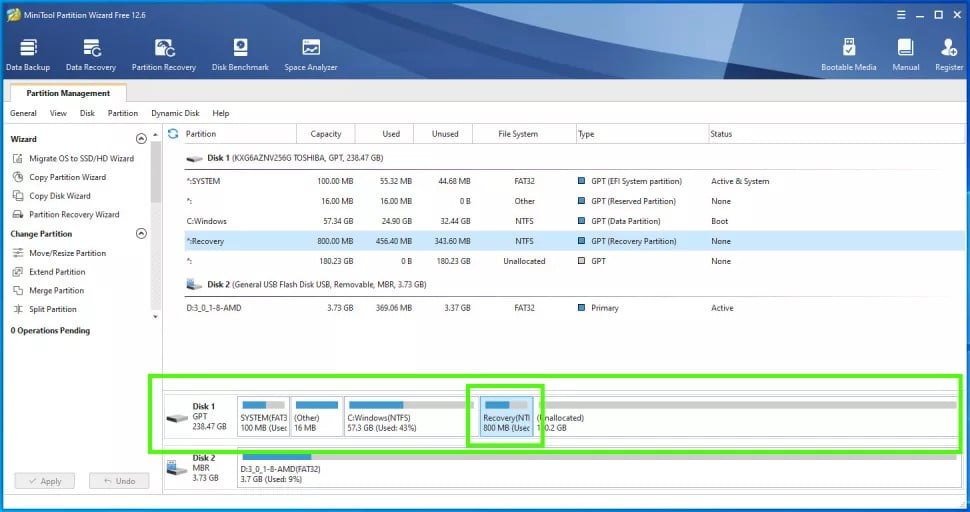Click Disk 1 header row in list
970x512 pixels.
(x=574, y=158)
